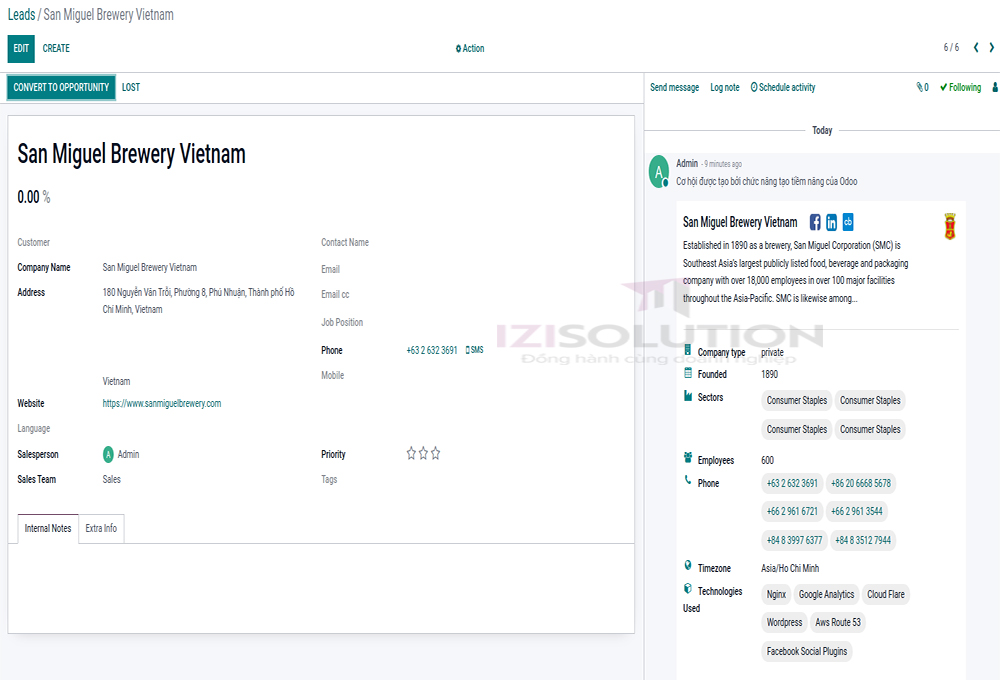Screen dimensions: 1000x680
Task: Click the 0.00 percent probability field
Action: [27, 197]
